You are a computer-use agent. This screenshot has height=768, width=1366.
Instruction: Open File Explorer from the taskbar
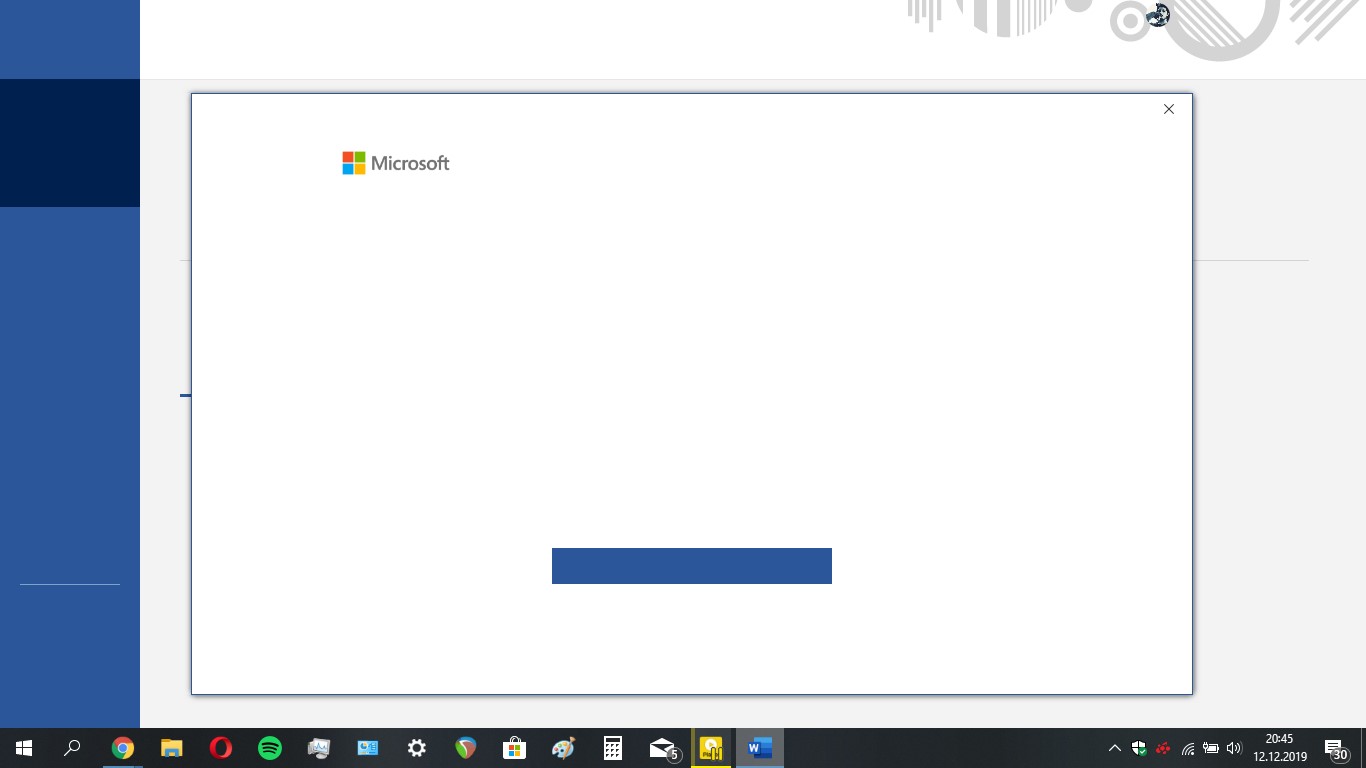coord(171,748)
